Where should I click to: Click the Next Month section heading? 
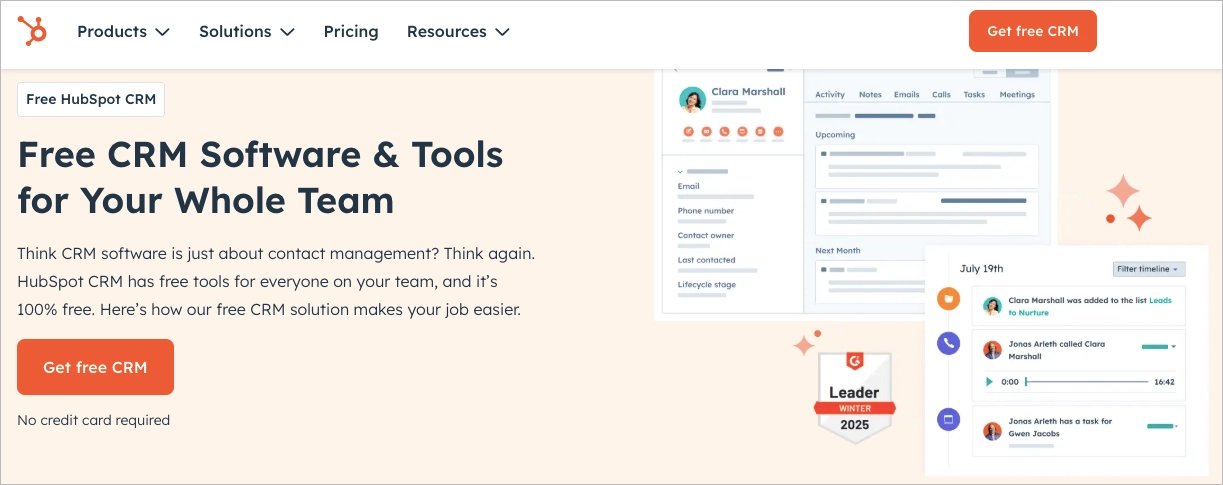838,251
